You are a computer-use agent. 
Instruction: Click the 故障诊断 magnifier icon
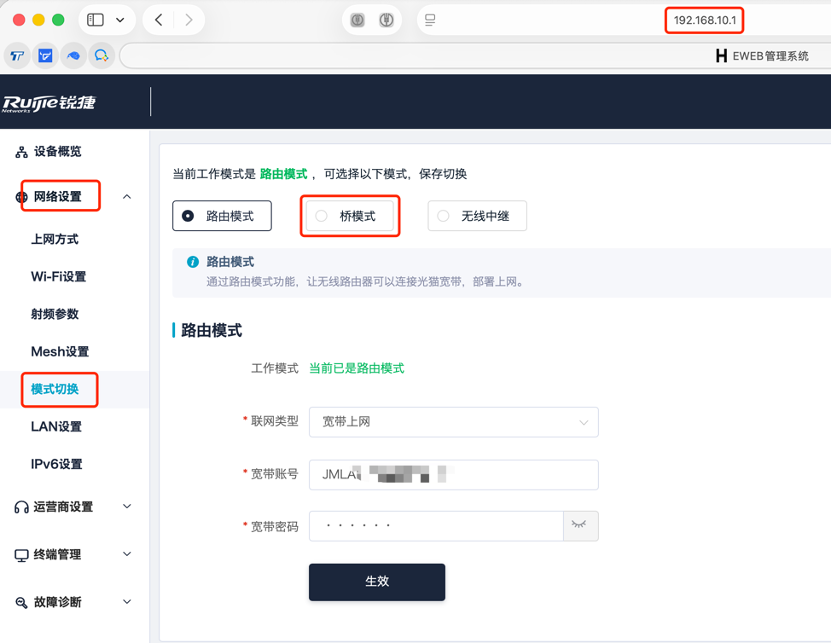pyautogui.click(x=21, y=603)
